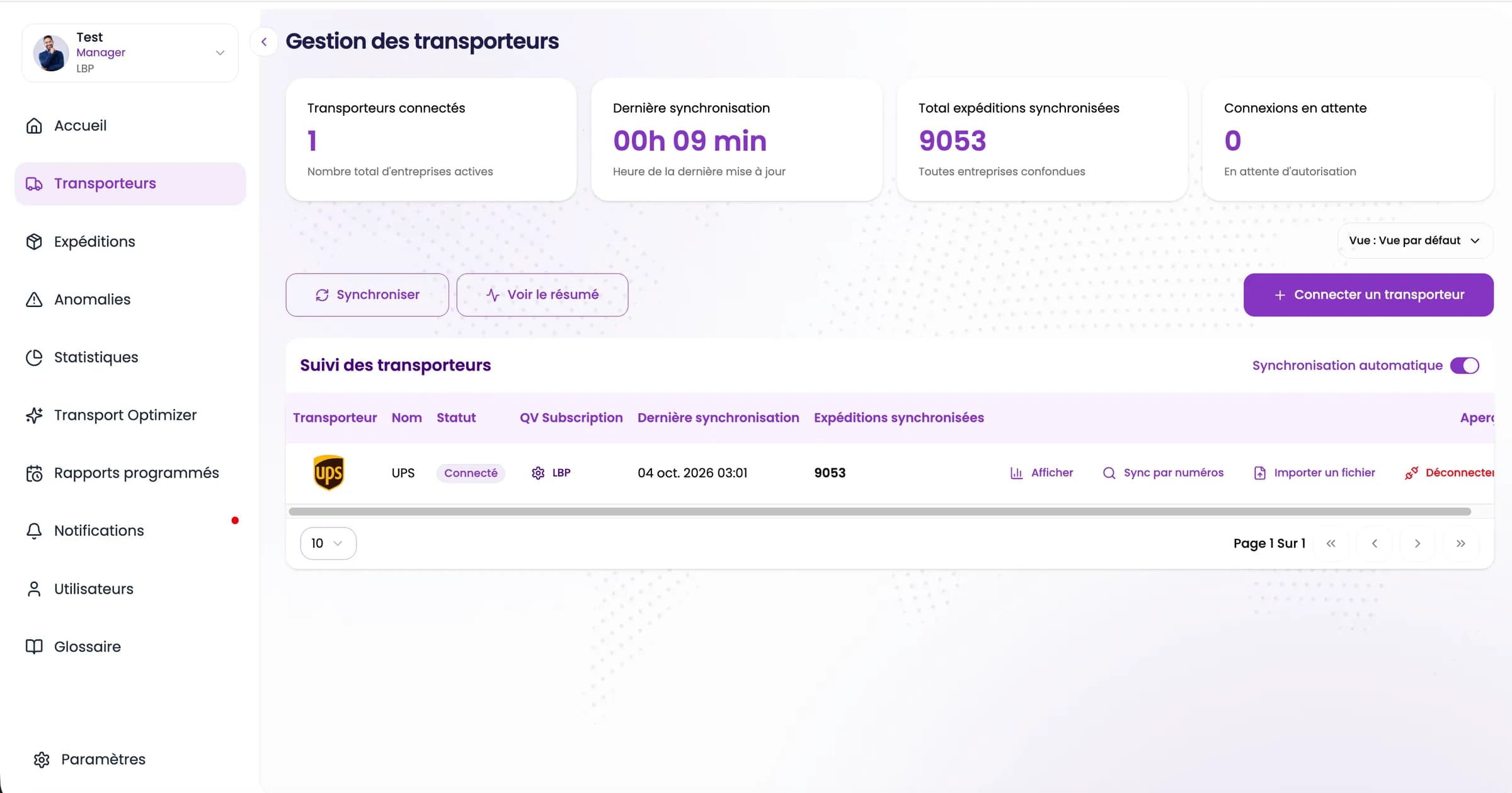Open the Statistiques menu item
The image size is (1512, 793).
(130, 357)
